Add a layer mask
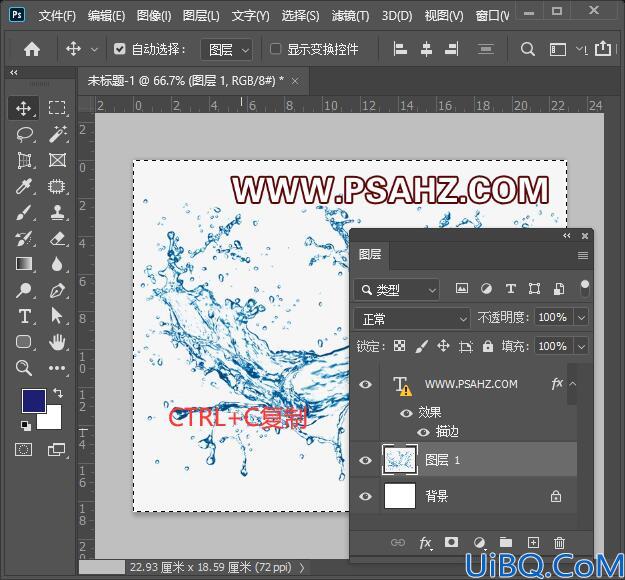Viewport: 625px width, 580px height. [x=451, y=542]
